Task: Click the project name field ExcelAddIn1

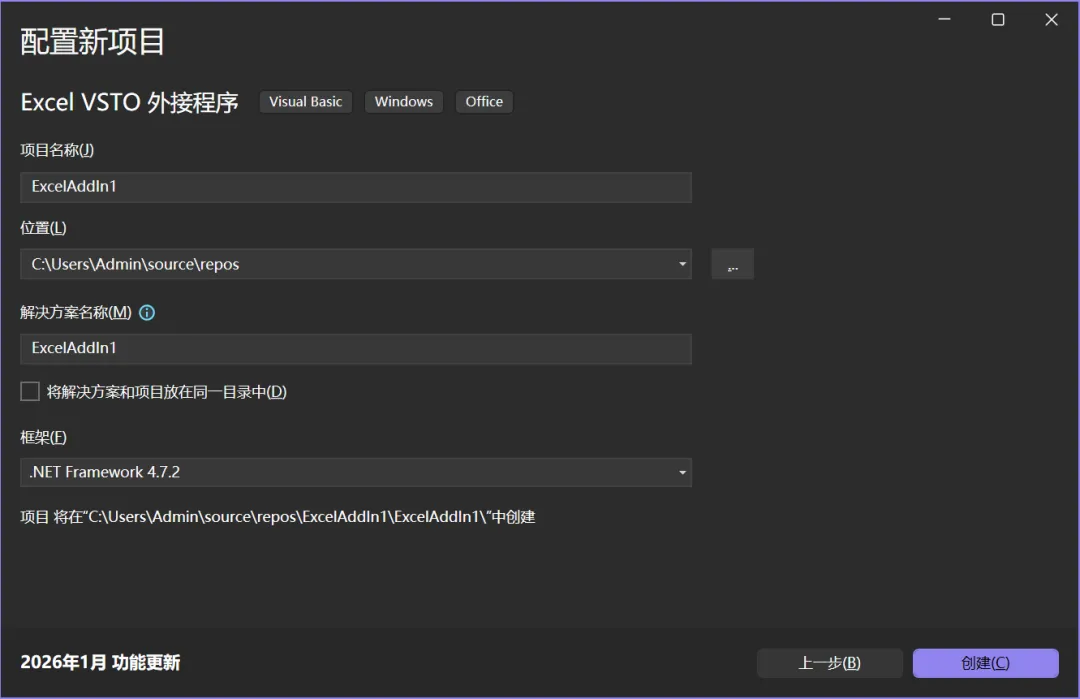Action: 355,187
